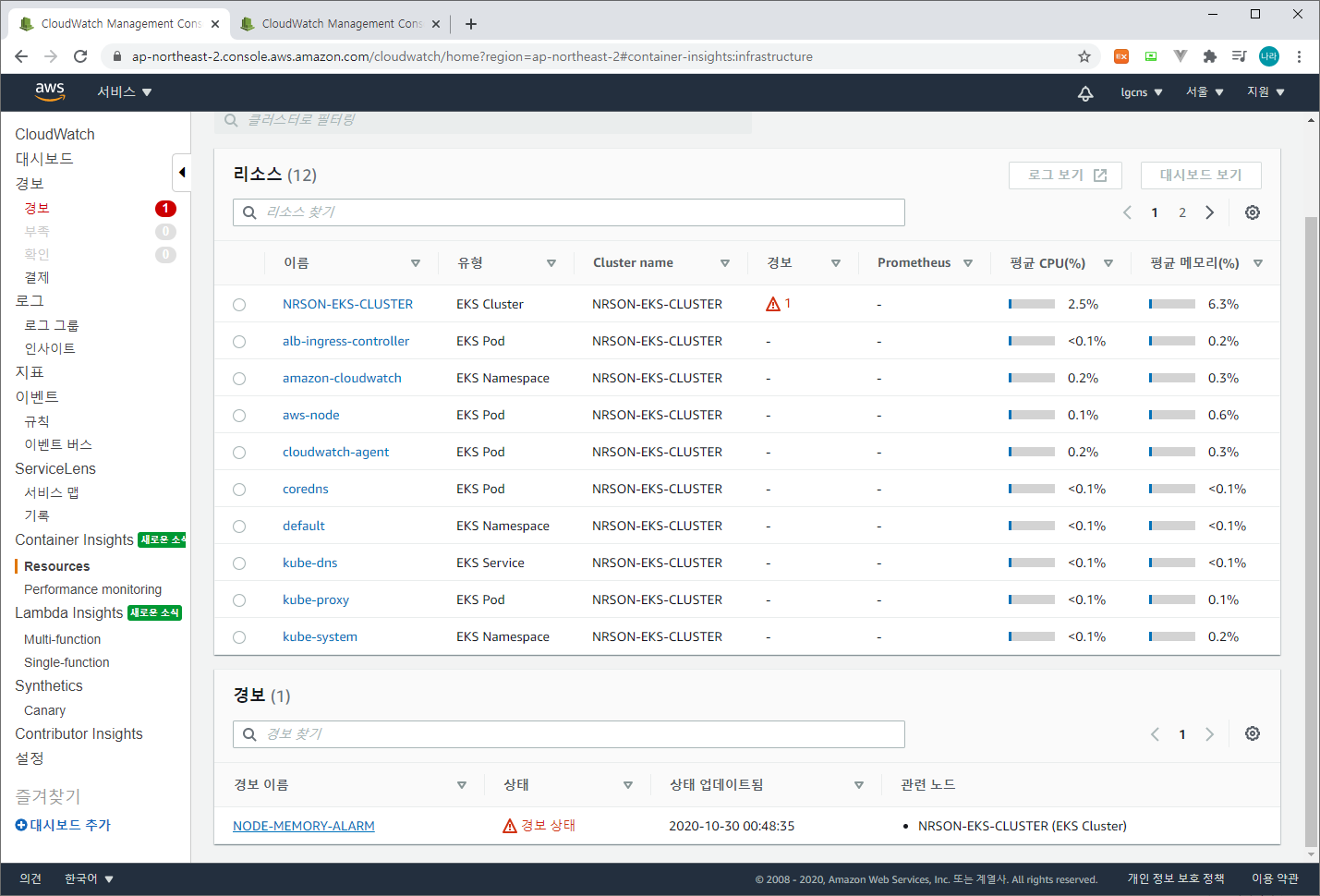Switch to the first CloudWatch browser tab
The height and width of the screenshot is (896, 1320).
120,24
